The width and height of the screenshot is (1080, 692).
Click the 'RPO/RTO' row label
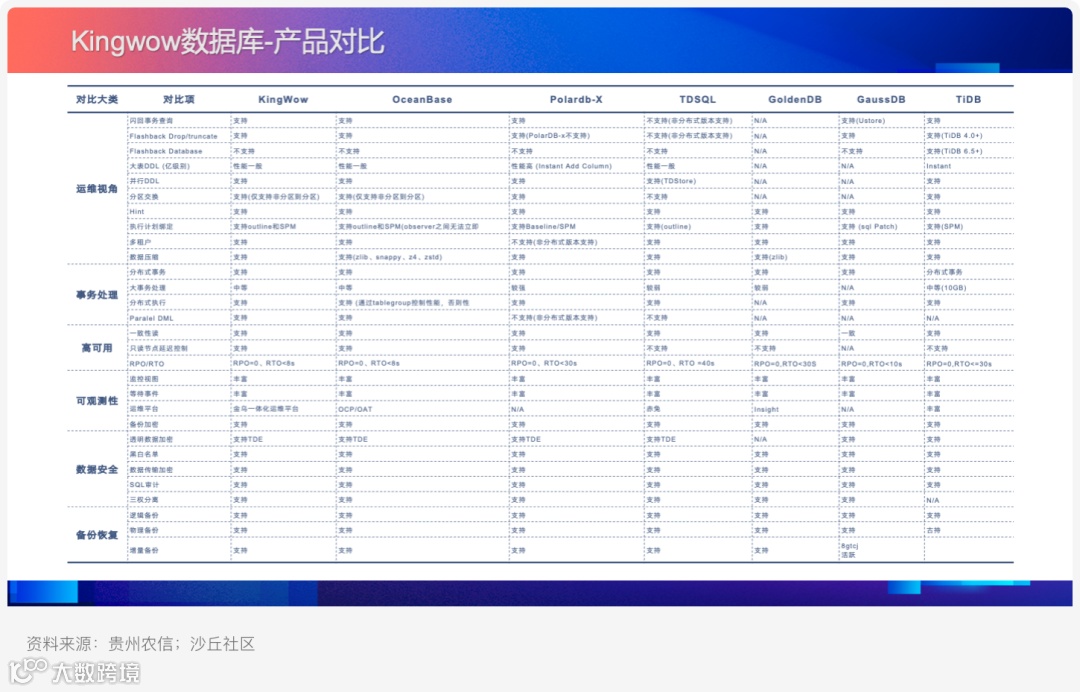[147, 364]
